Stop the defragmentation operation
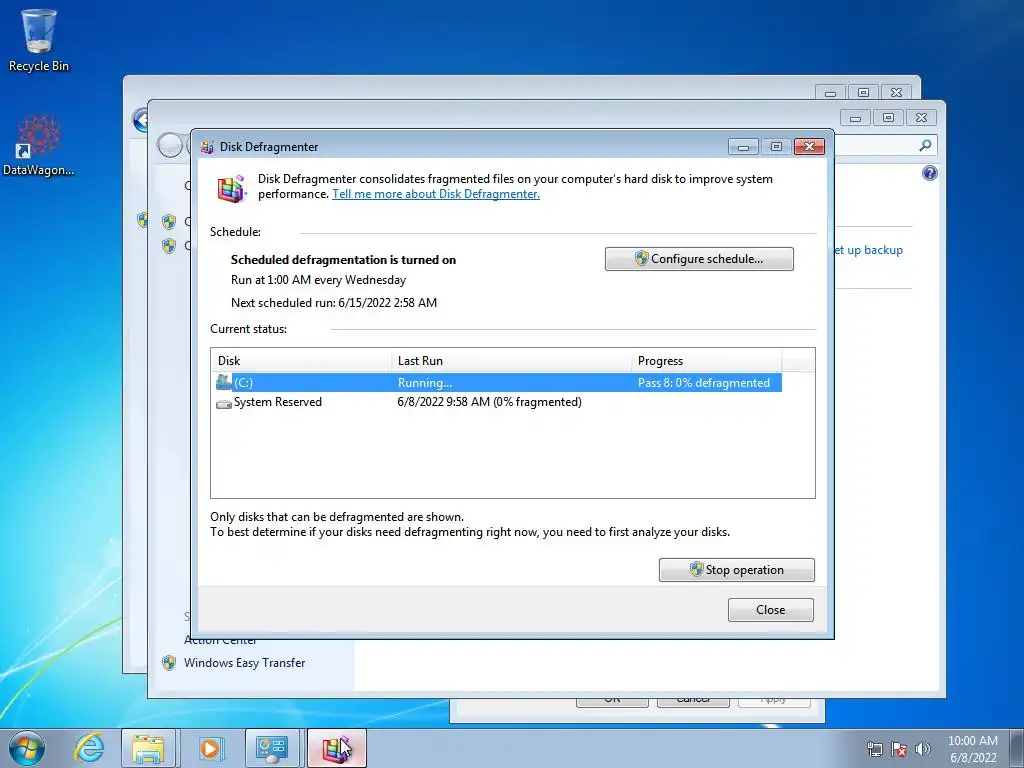Viewport: 1024px width, 768px height. pos(737,569)
